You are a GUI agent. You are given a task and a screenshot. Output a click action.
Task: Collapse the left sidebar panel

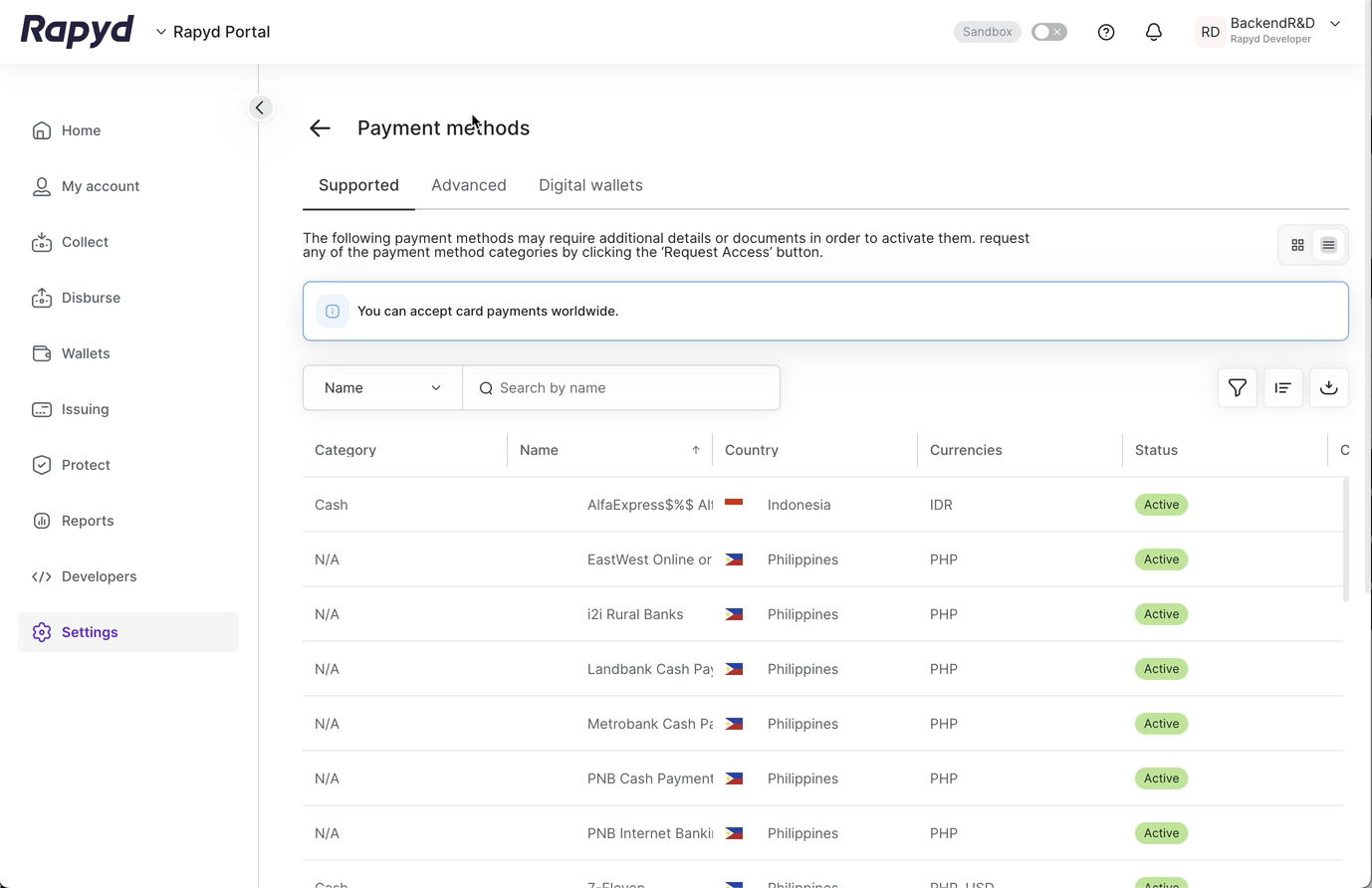coord(260,108)
